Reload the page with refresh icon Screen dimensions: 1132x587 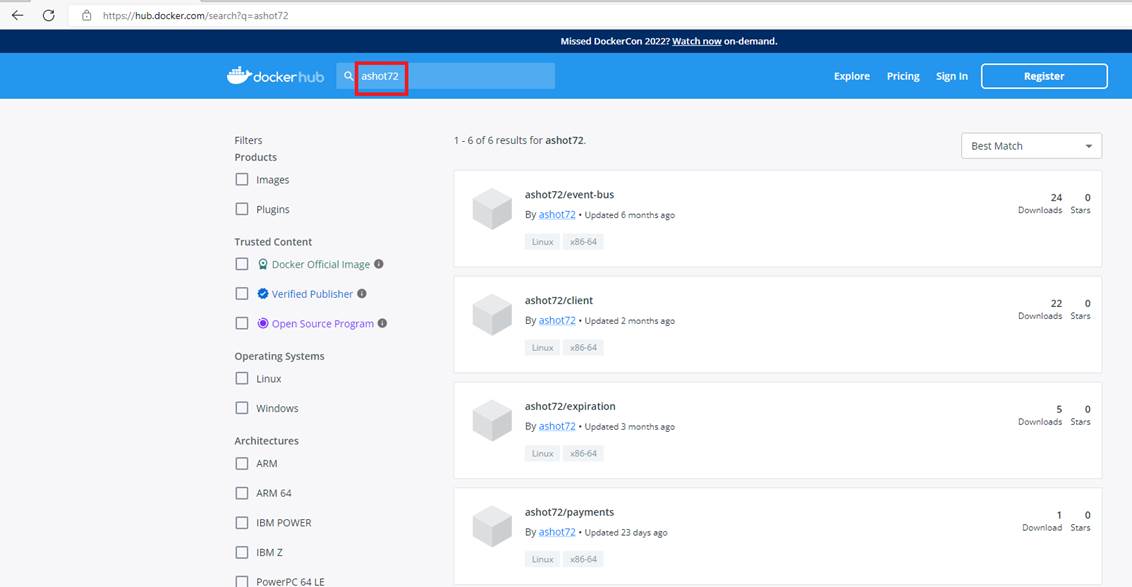click(48, 15)
